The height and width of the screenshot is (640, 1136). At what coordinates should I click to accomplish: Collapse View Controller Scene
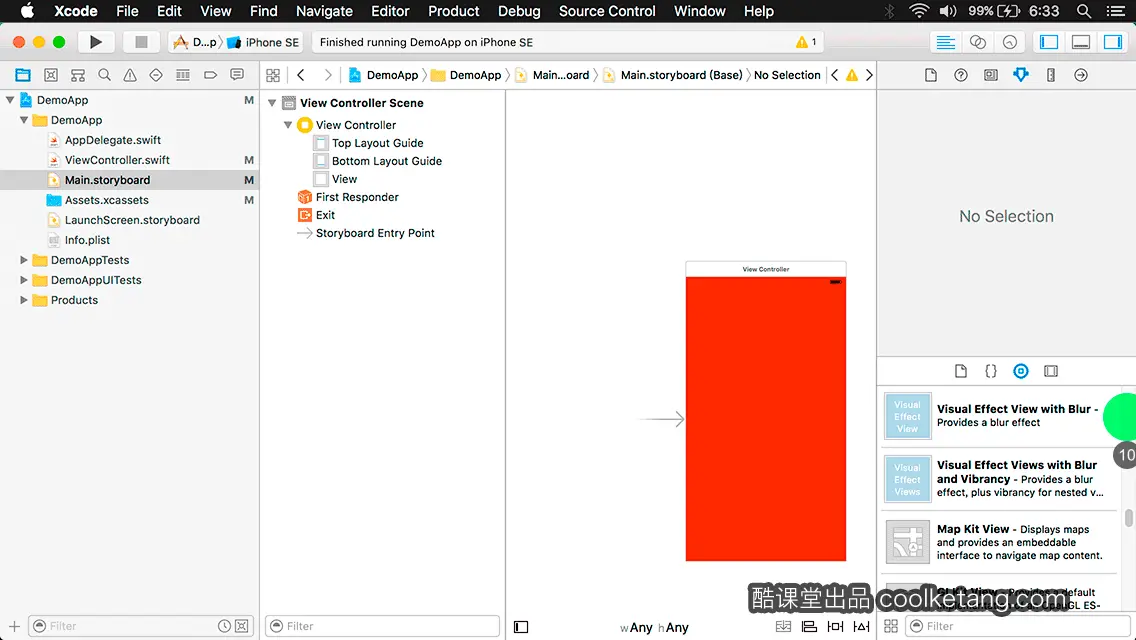(x=272, y=103)
